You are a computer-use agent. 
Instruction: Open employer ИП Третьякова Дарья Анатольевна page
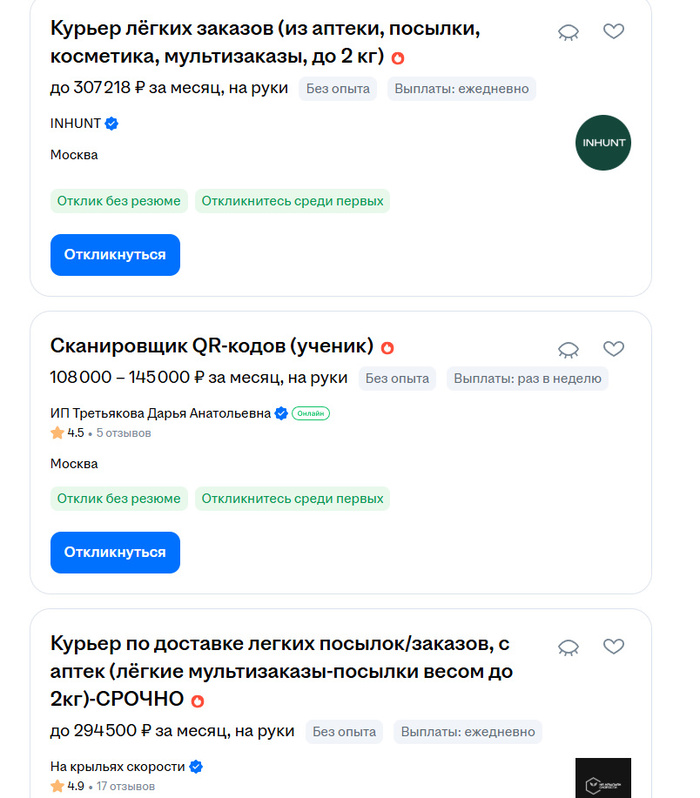160,413
